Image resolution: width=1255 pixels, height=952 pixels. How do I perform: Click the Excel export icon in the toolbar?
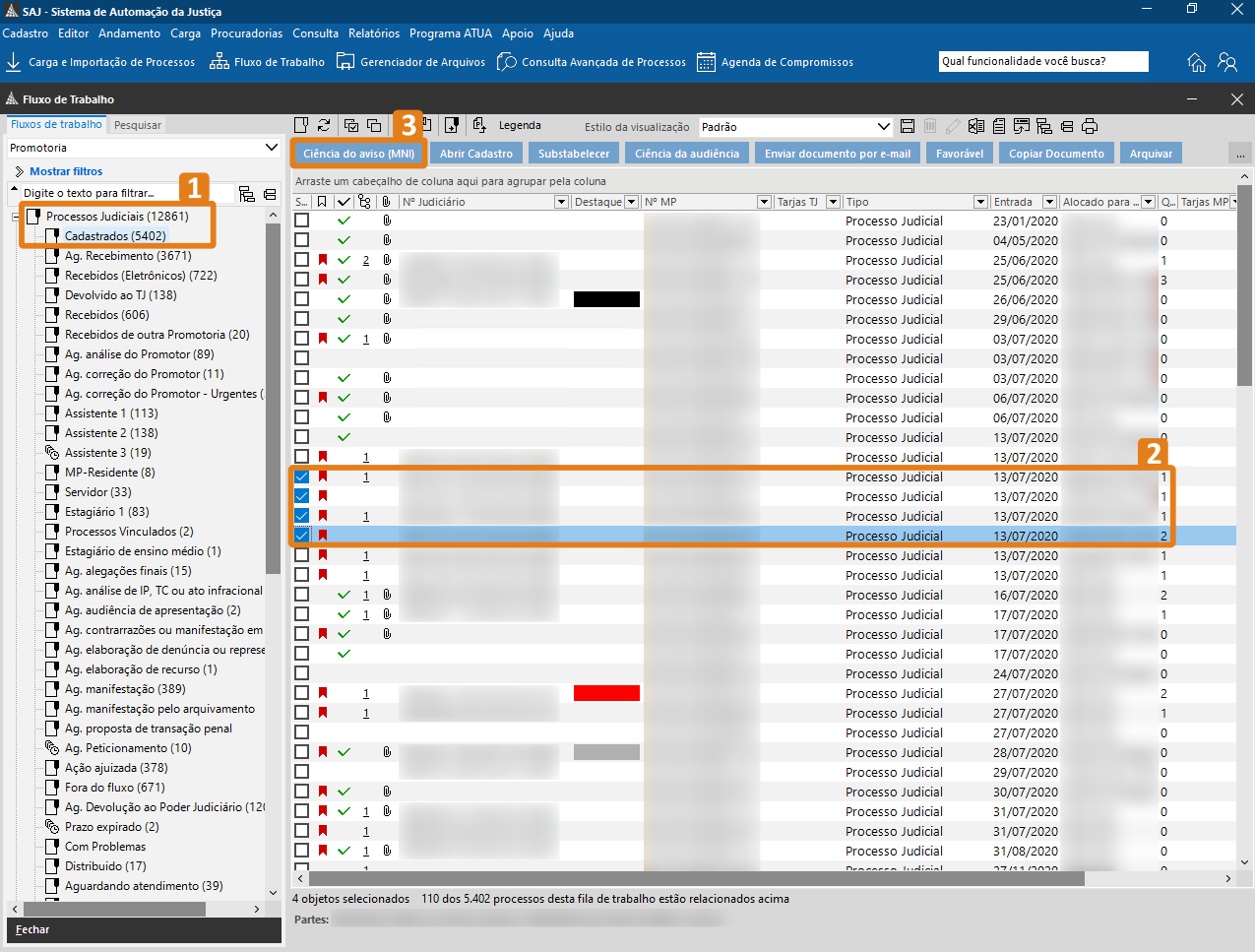coord(975,126)
